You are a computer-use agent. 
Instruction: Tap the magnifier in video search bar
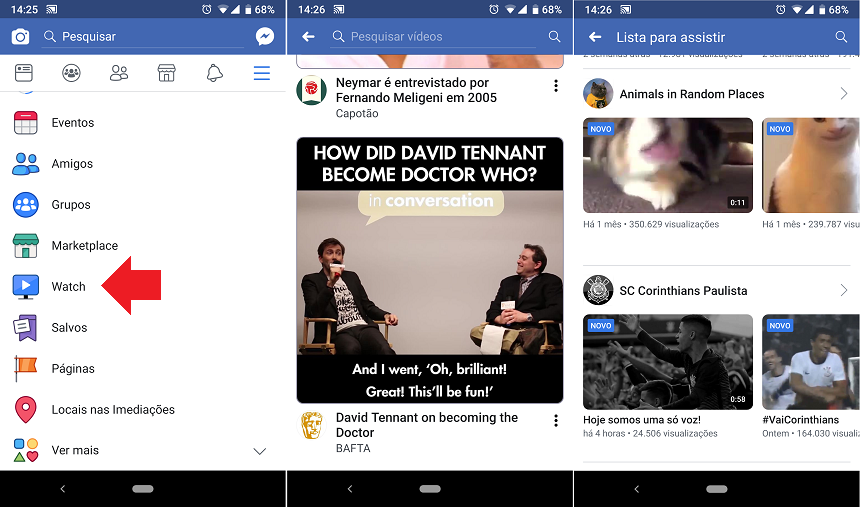tap(555, 37)
